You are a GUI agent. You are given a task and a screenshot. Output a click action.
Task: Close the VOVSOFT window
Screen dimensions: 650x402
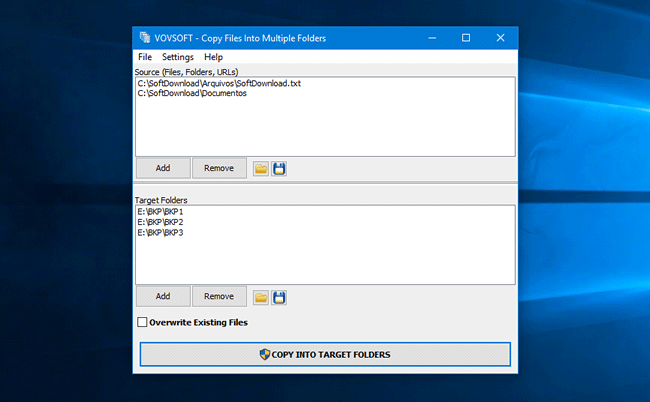[500, 38]
